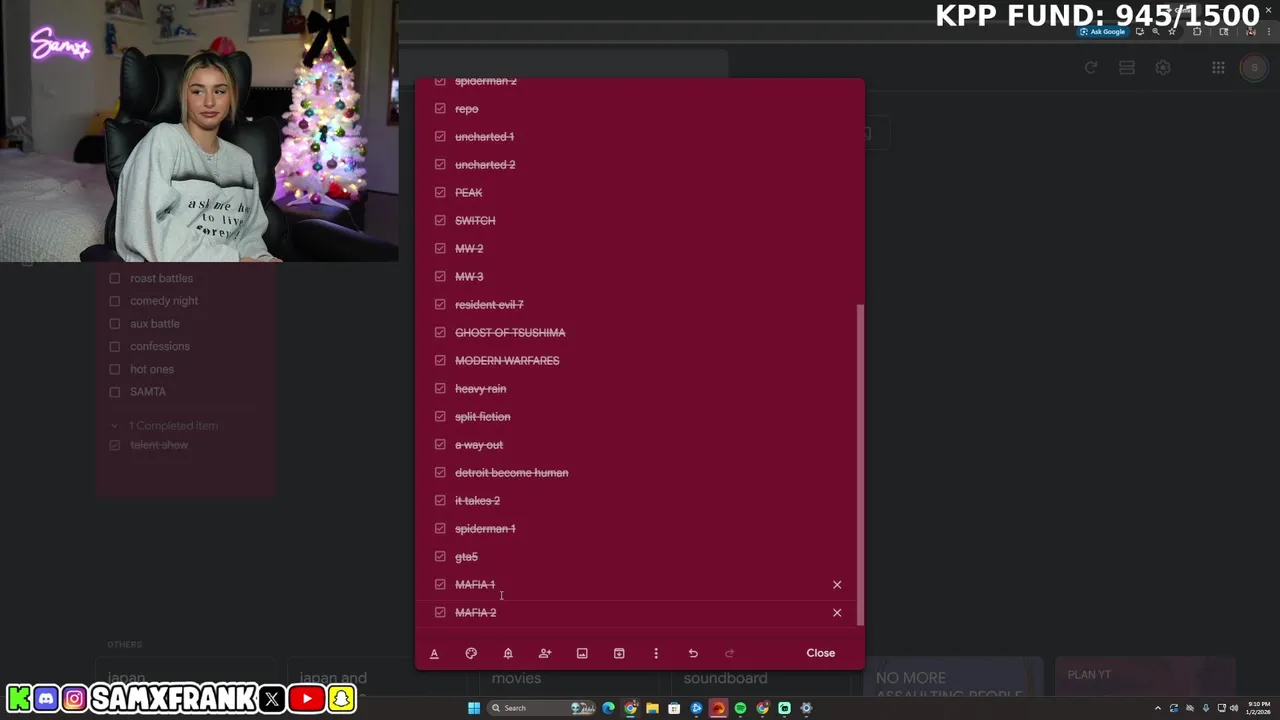This screenshot has height=720, width=1280.
Task: Uncheck the PEAK checkbox
Action: pos(440,192)
